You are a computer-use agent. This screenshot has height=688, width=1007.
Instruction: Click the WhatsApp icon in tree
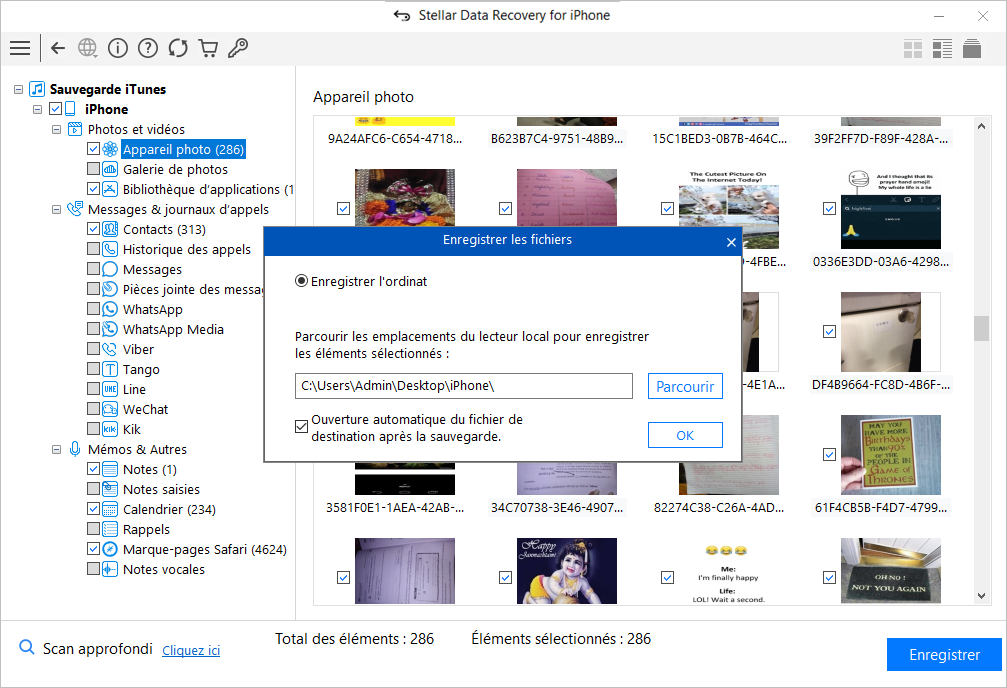110,309
